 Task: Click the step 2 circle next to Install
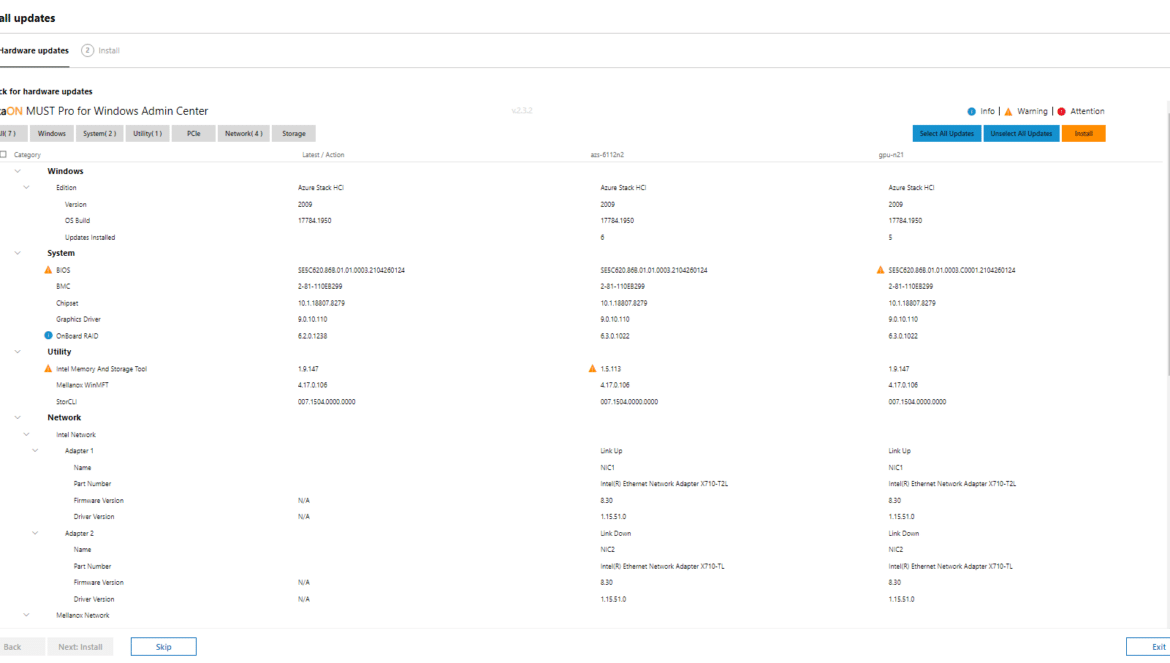87,51
